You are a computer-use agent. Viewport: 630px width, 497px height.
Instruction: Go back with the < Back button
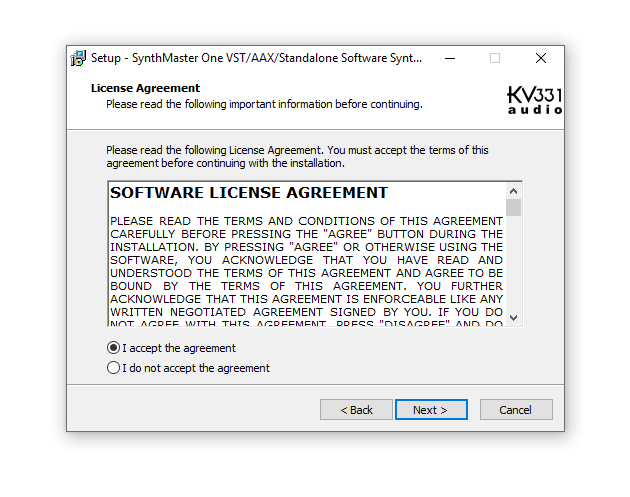356,410
